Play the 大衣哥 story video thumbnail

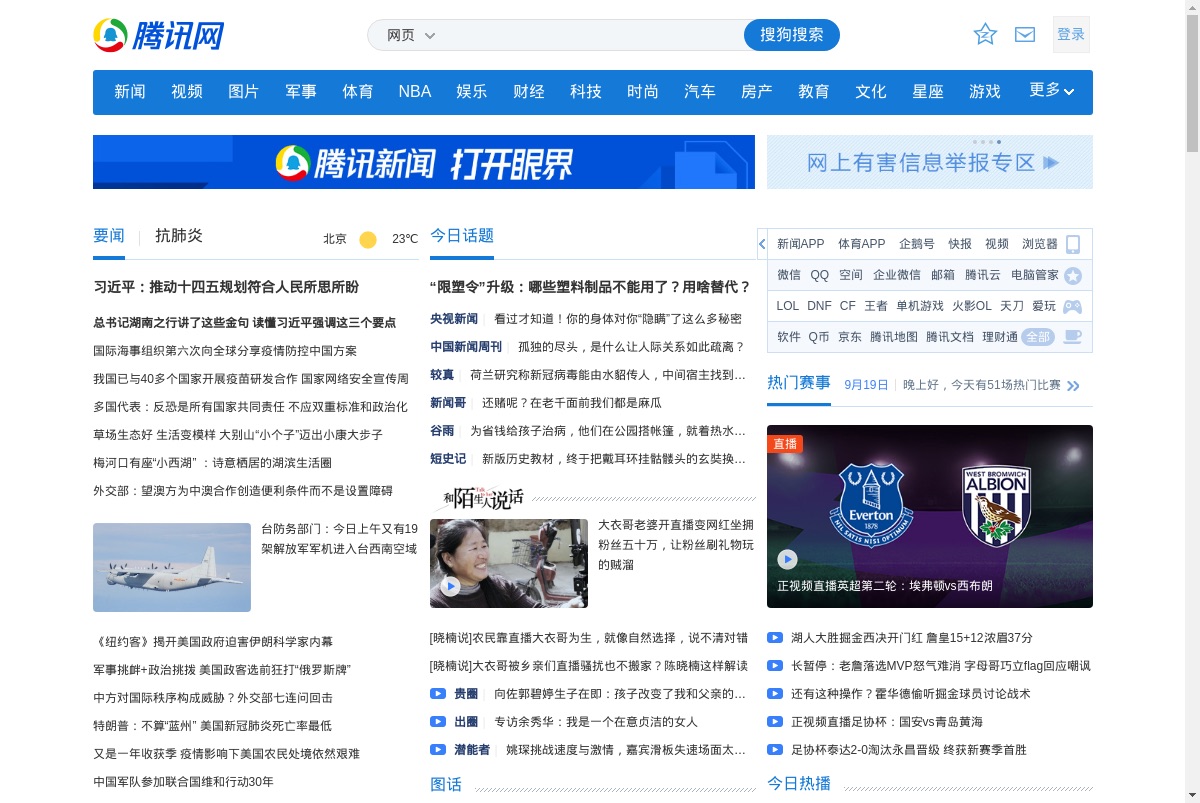451,586
